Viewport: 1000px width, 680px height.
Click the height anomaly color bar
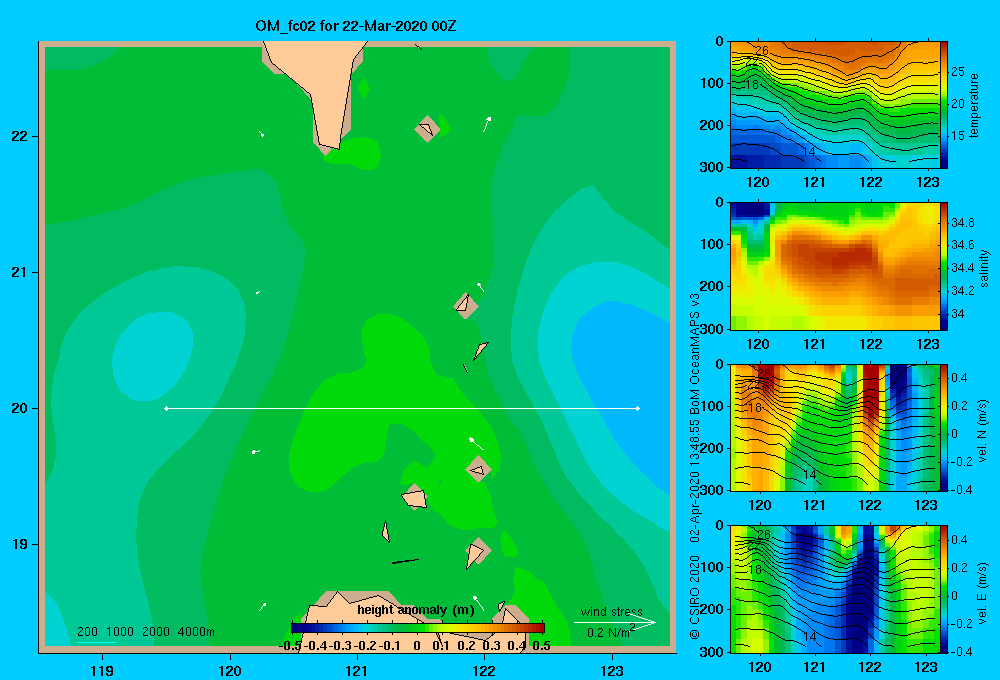[418, 628]
